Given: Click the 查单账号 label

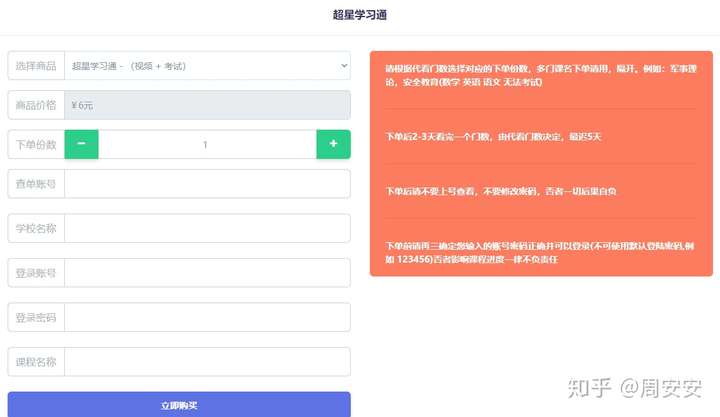Looking at the screenshot, I should coord(36,184).
